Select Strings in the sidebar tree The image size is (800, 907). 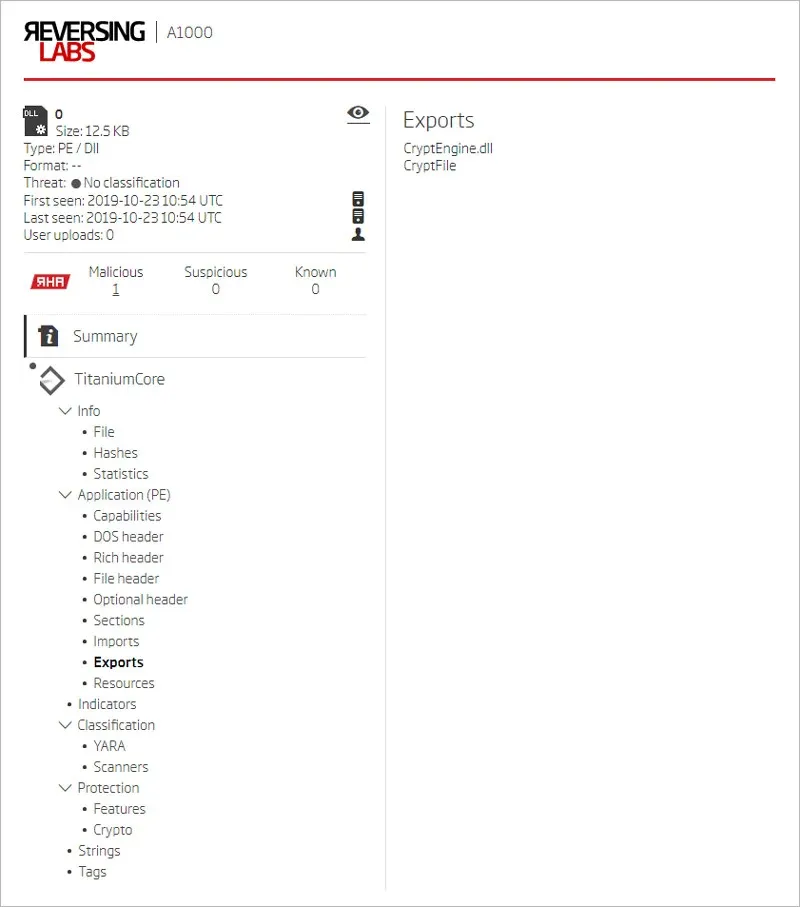click(x=99, y=850)
